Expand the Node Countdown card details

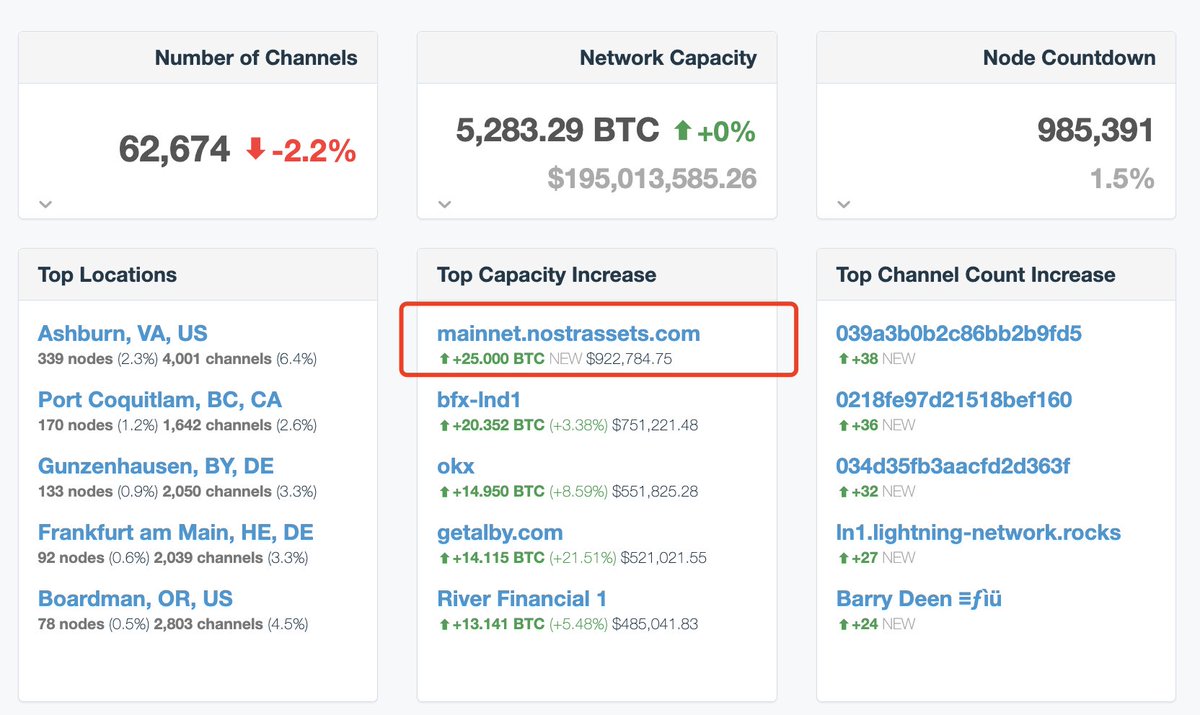coord(843,204)
